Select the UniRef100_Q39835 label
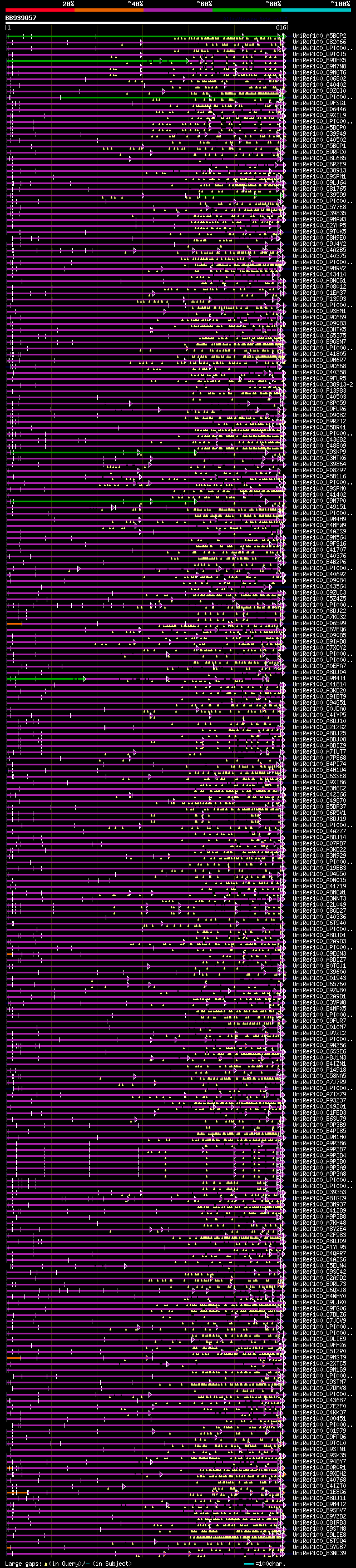This screenshot has width=356, height=1568. (x=319, y=213)
